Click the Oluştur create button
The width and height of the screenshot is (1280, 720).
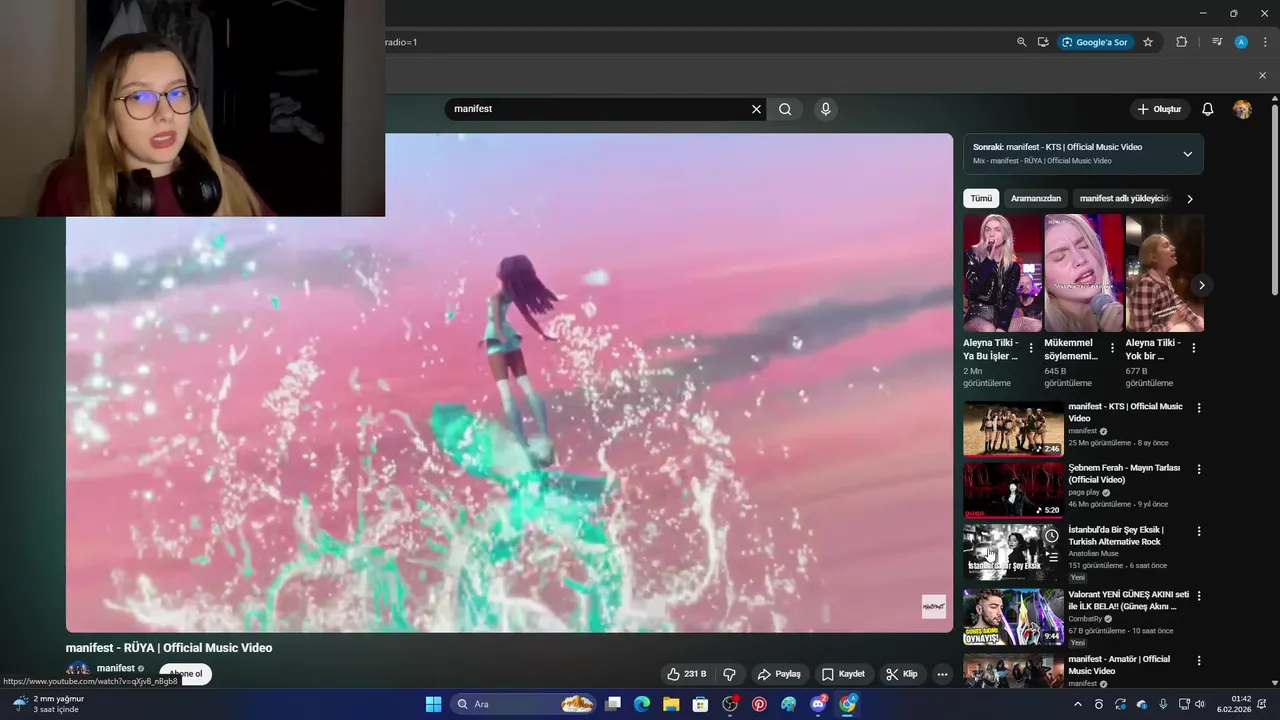pyautogui.click(x=1159, y=109)
